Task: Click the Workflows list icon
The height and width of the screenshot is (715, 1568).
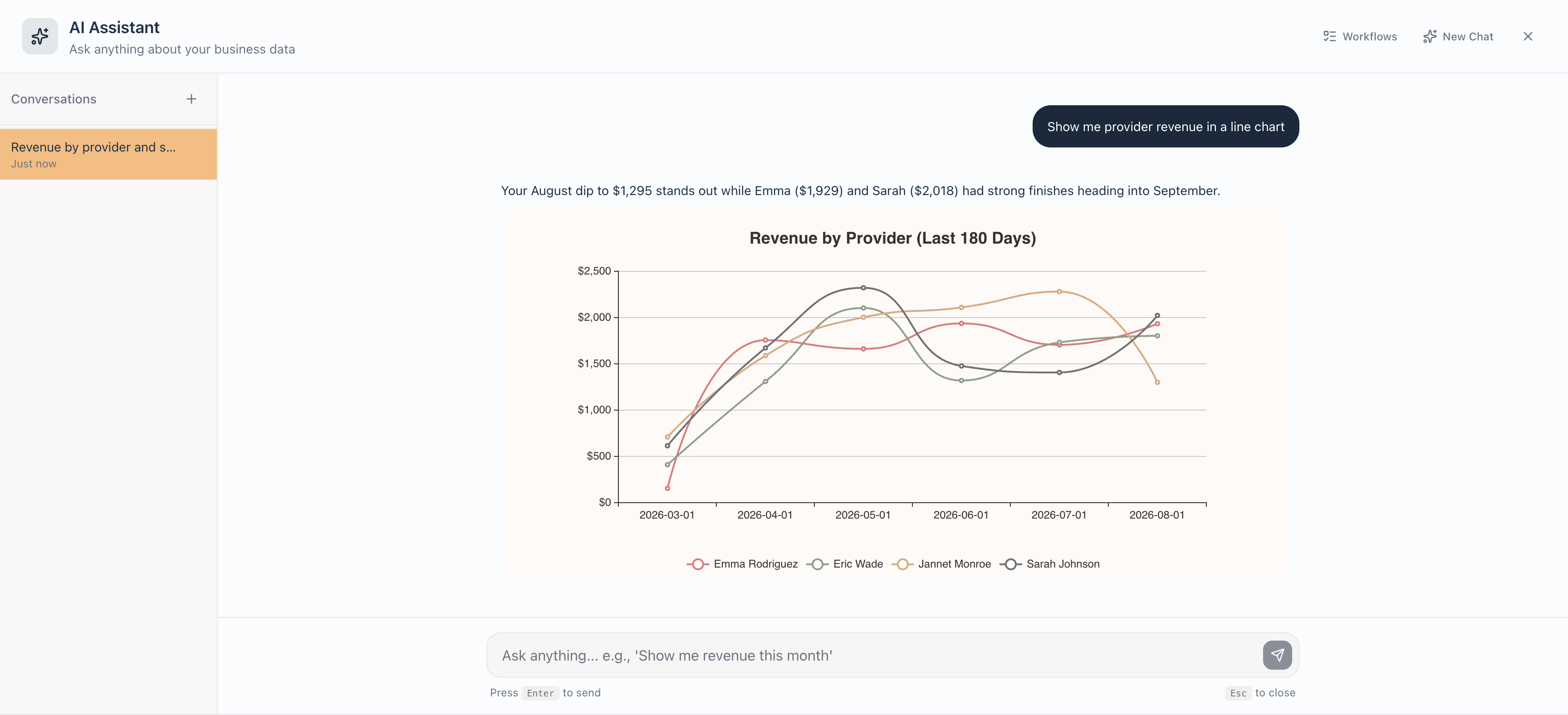Action: [1329, 36]
